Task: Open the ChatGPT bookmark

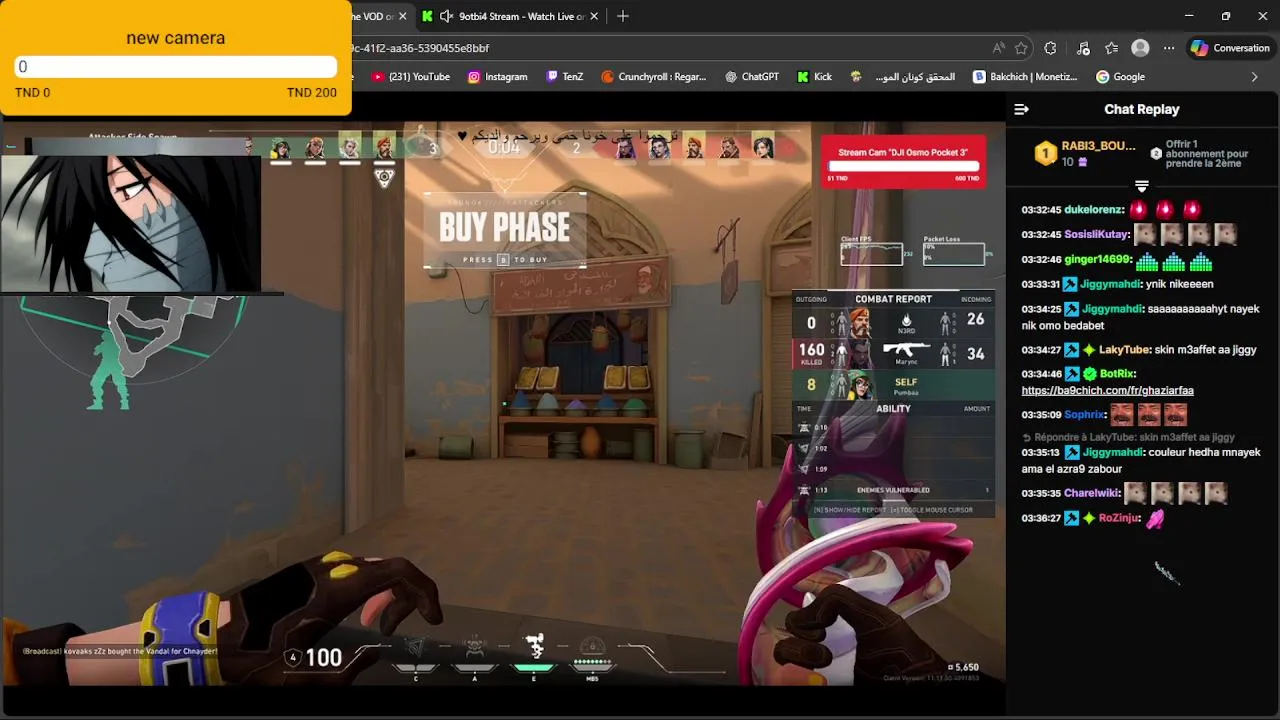Action: (x=752, y=77)
